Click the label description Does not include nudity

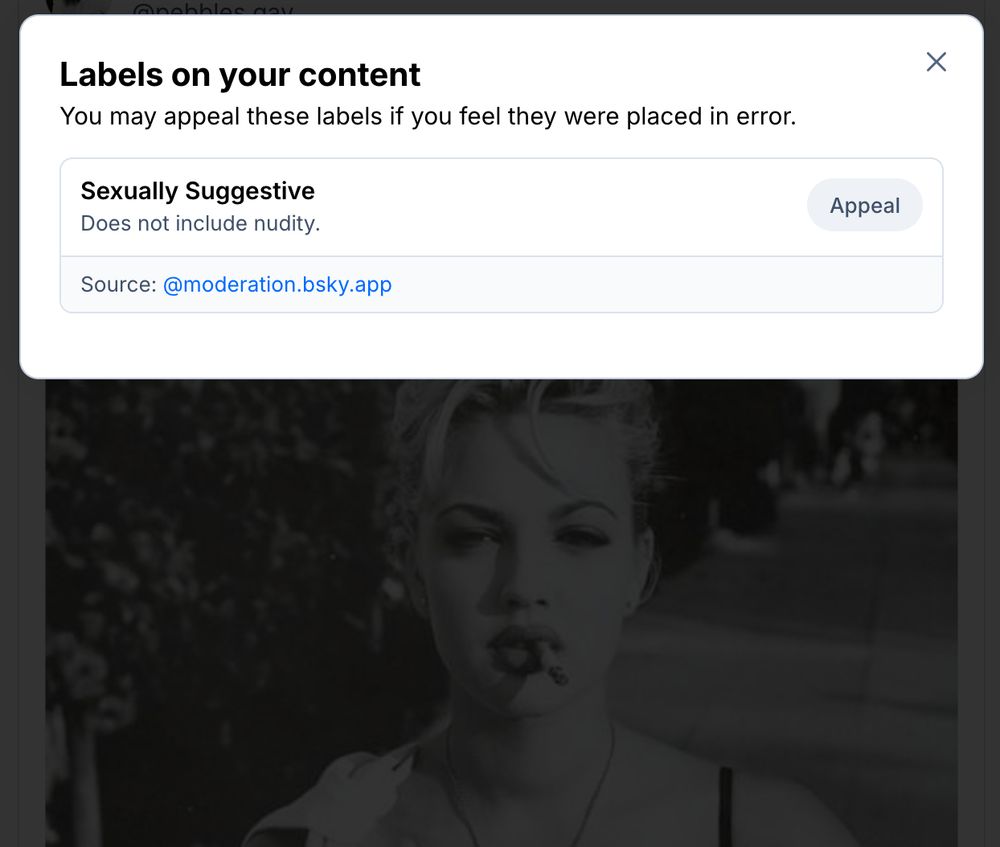point(199,223)
